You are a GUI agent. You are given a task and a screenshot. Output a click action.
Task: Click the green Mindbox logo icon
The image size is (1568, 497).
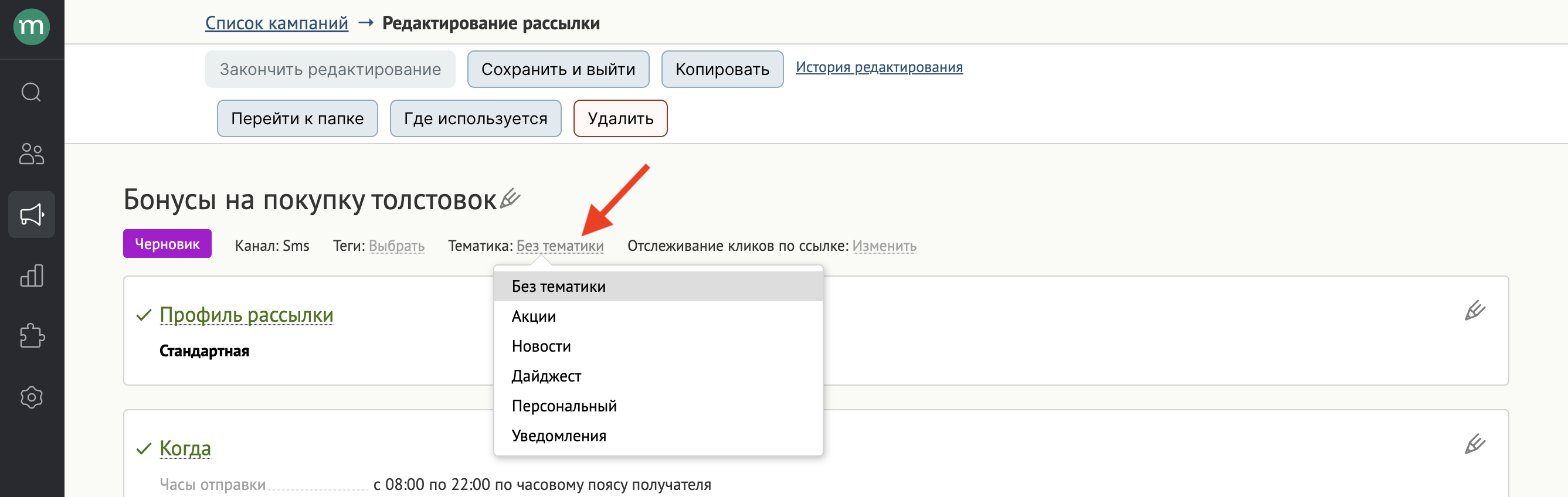(32, 27)
